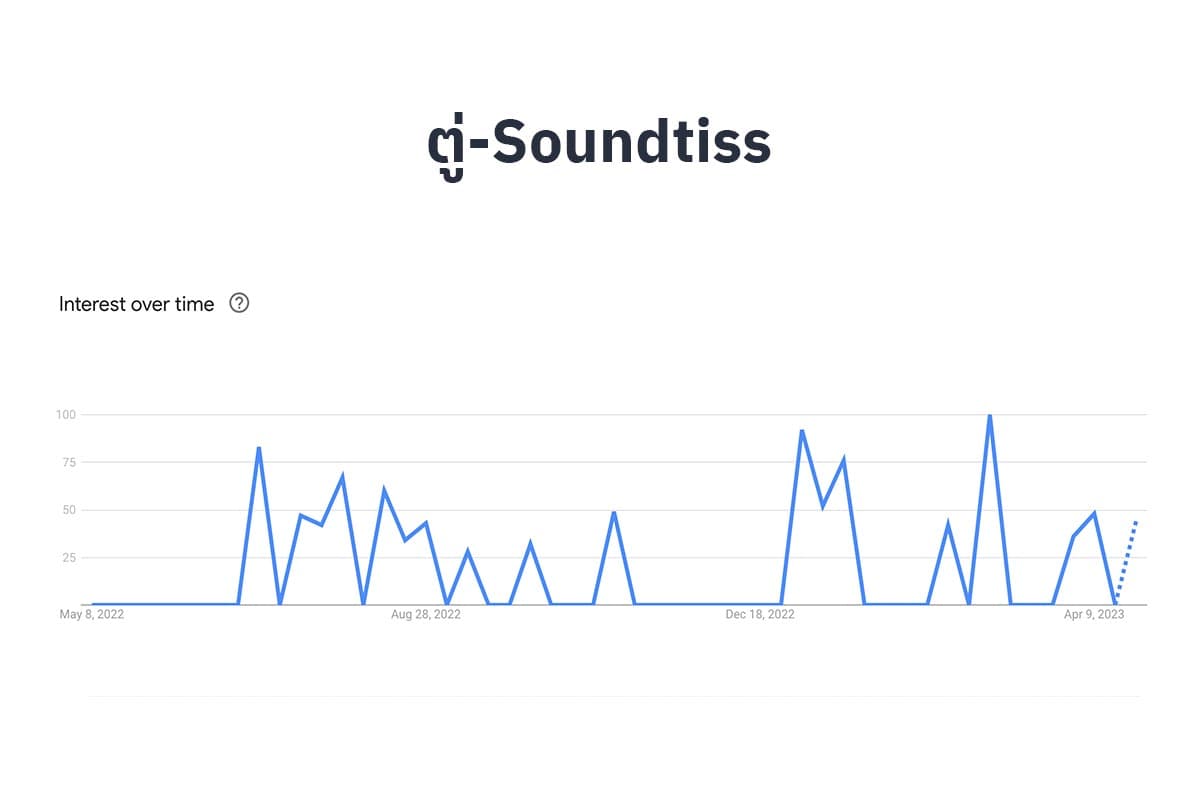Viewport: 1200px width, 800px height.
Task: Click the May 8, 2022 axis label
Action: tap(92, 615)
